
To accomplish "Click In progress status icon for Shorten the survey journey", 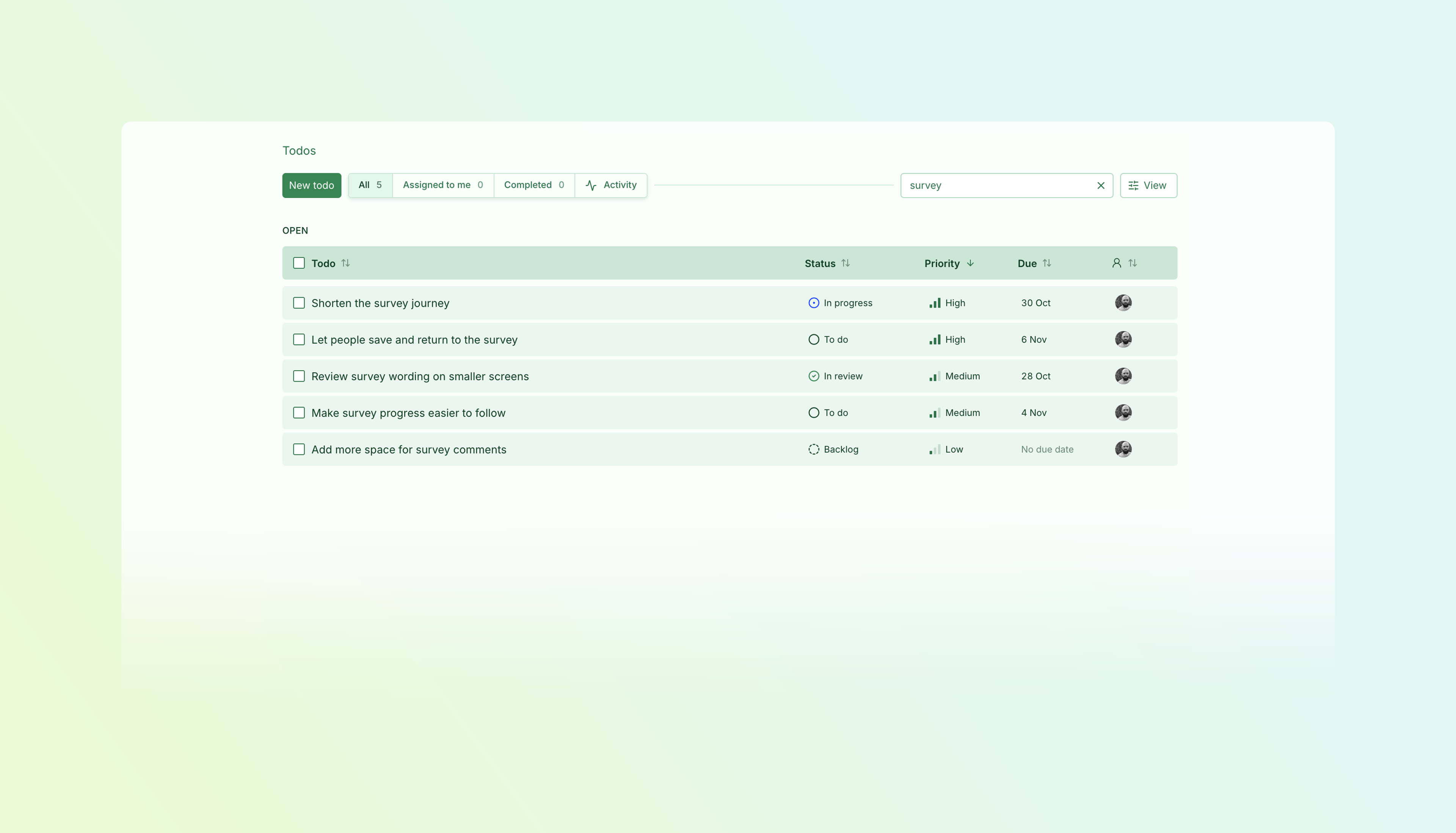I will 814,303.
